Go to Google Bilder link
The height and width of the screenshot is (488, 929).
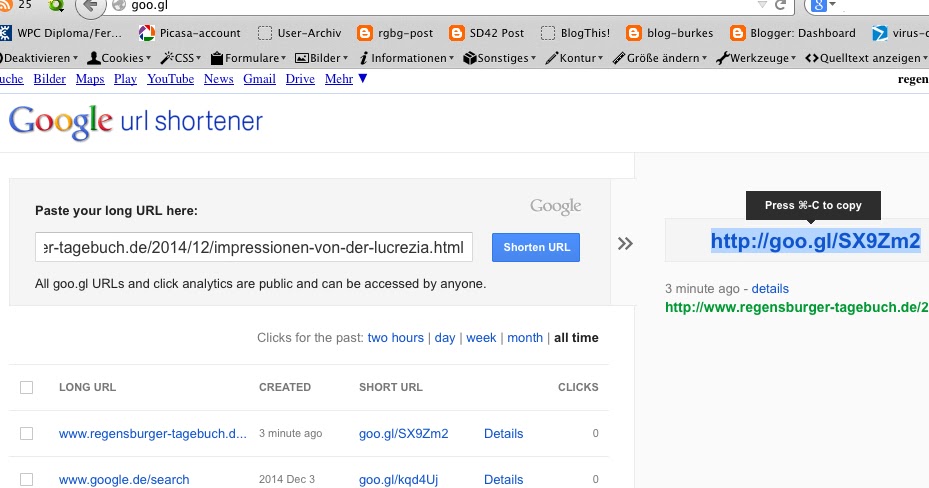(49, 79)
